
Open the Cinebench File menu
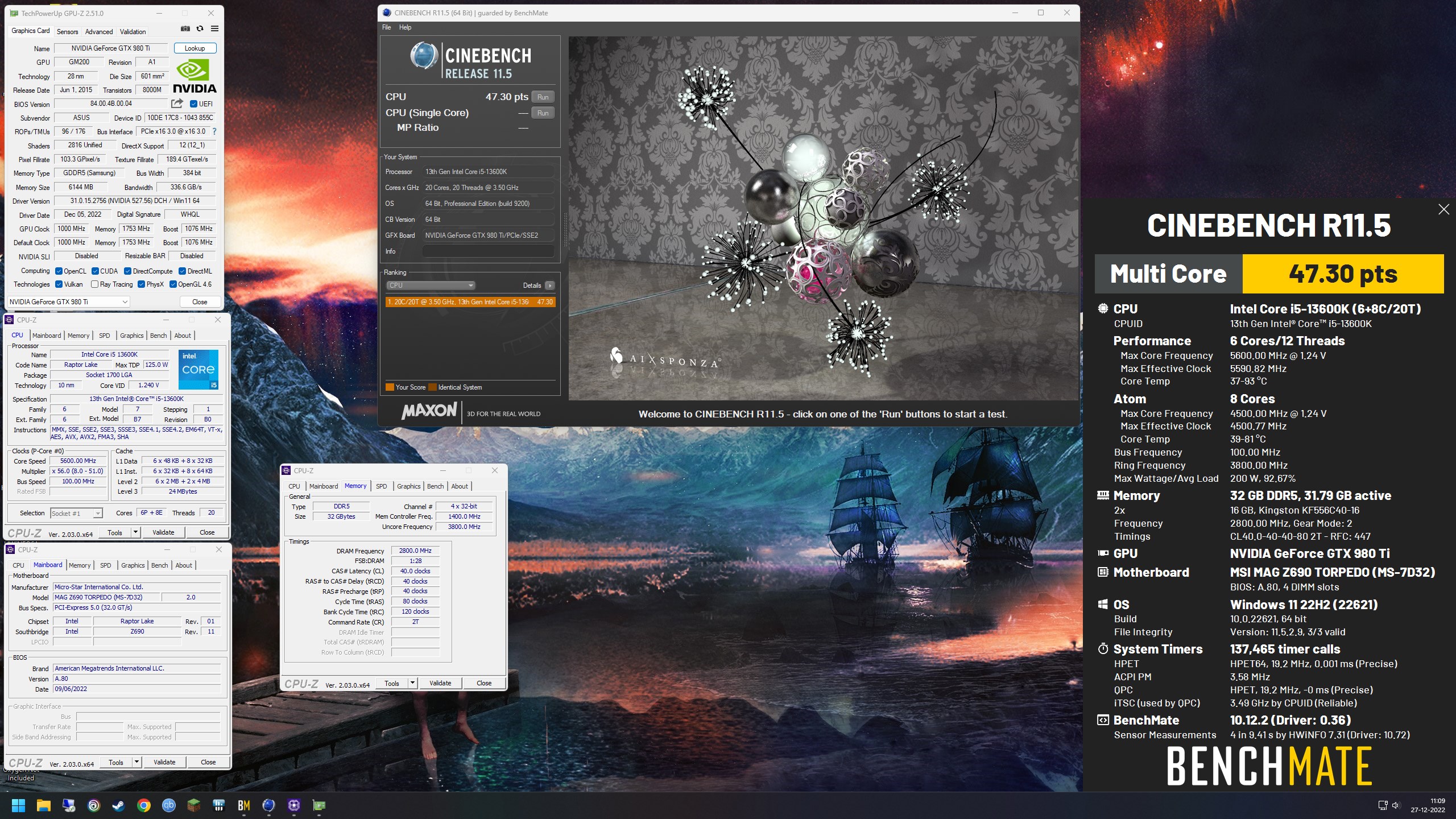(x=387, y=27)
